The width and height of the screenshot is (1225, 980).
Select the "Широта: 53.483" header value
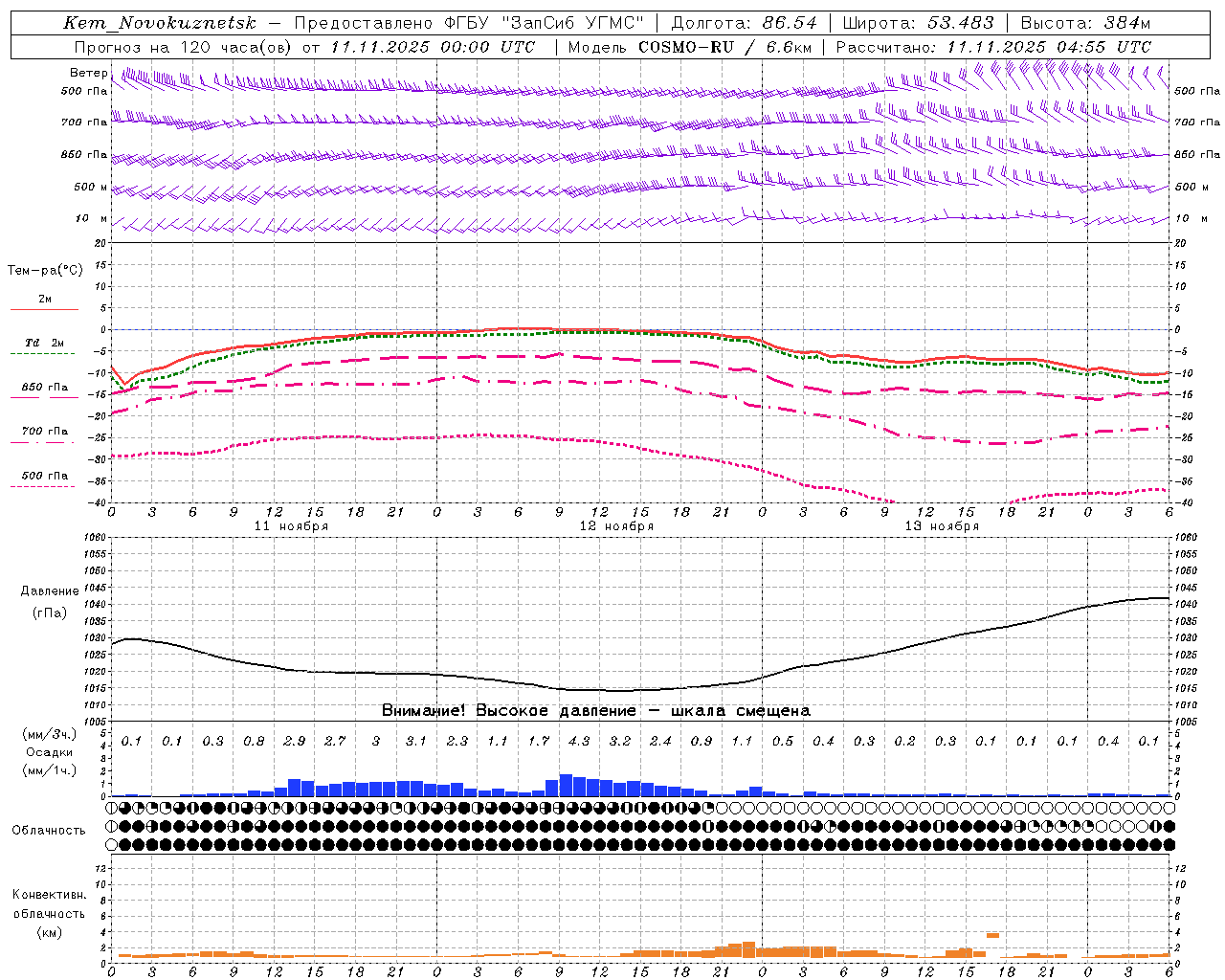919,23
